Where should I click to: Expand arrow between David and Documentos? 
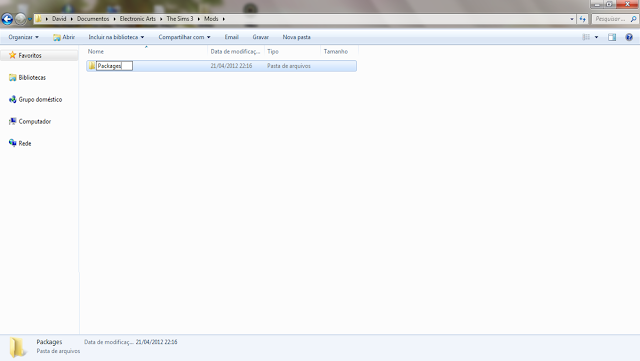point(71,19)
